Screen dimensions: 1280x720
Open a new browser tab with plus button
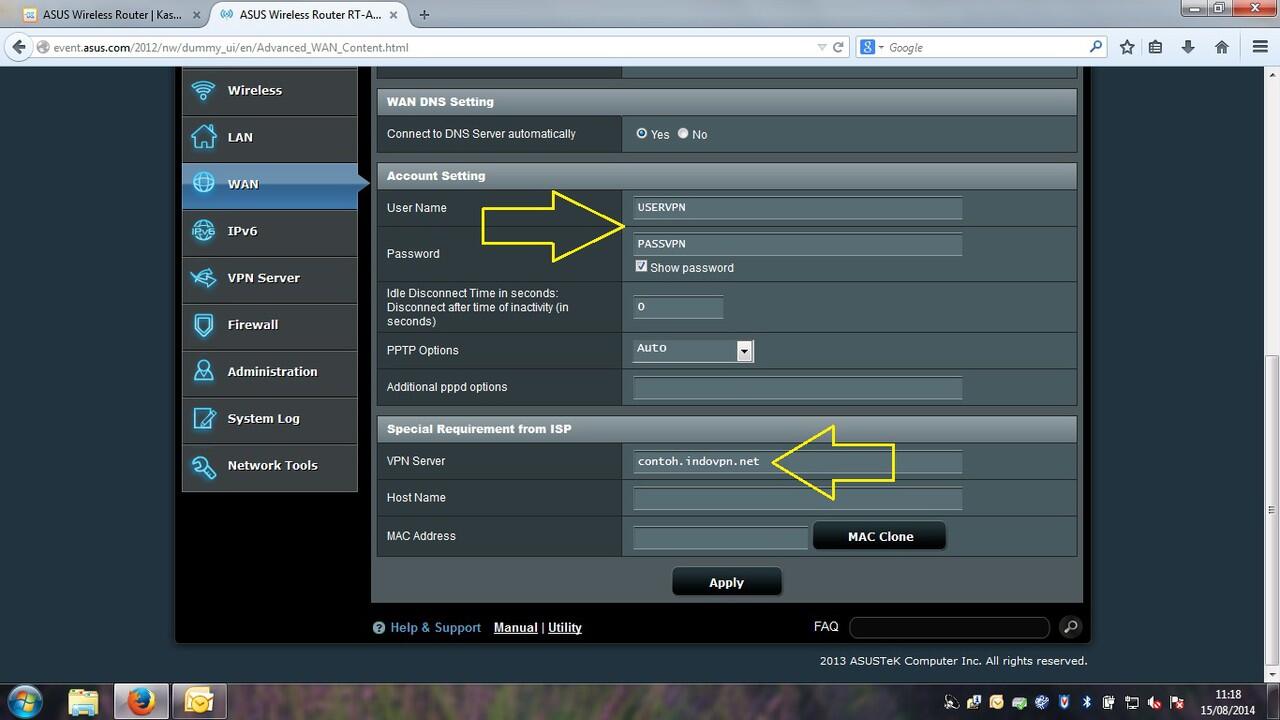(425, 14)
